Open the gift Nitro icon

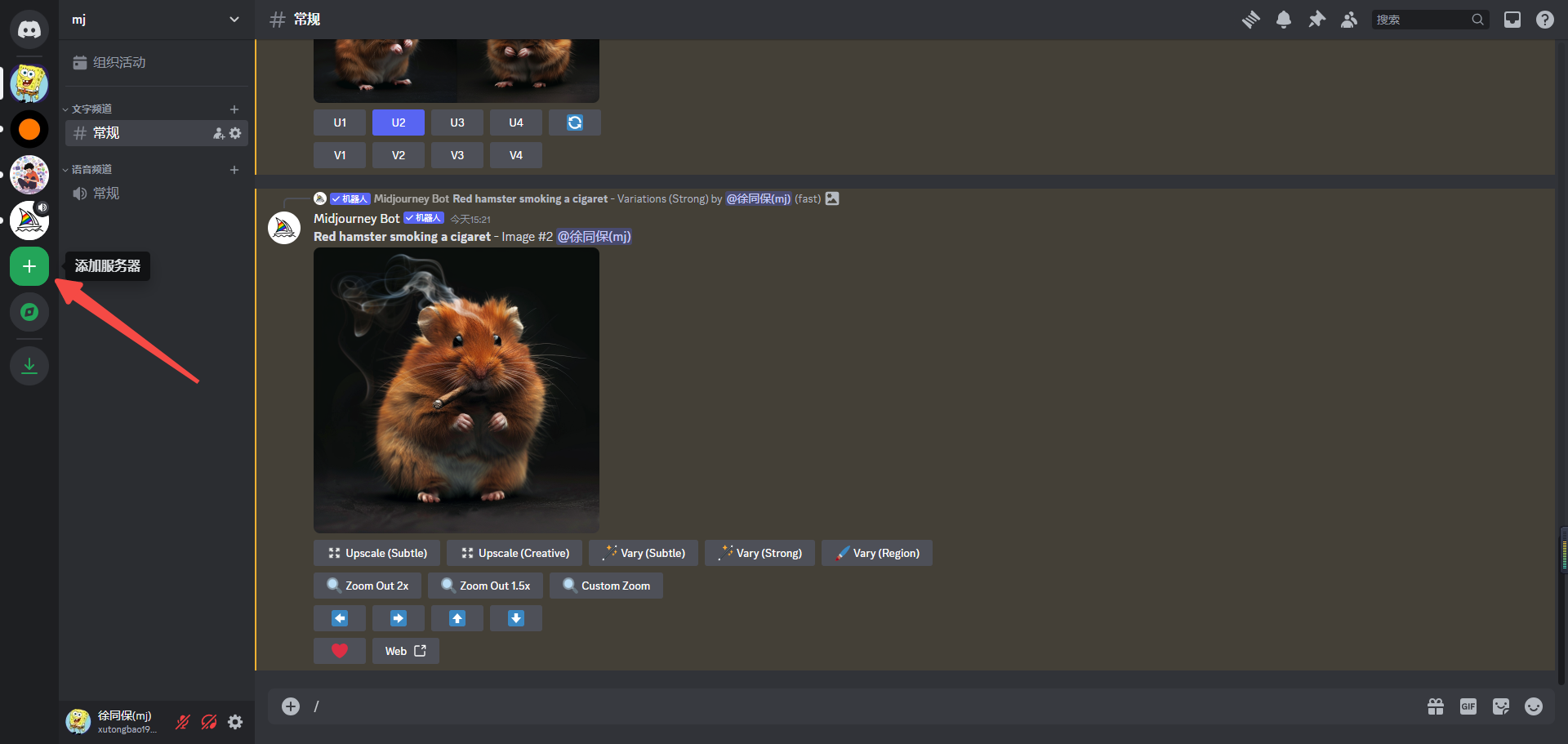click(1436, 706)
